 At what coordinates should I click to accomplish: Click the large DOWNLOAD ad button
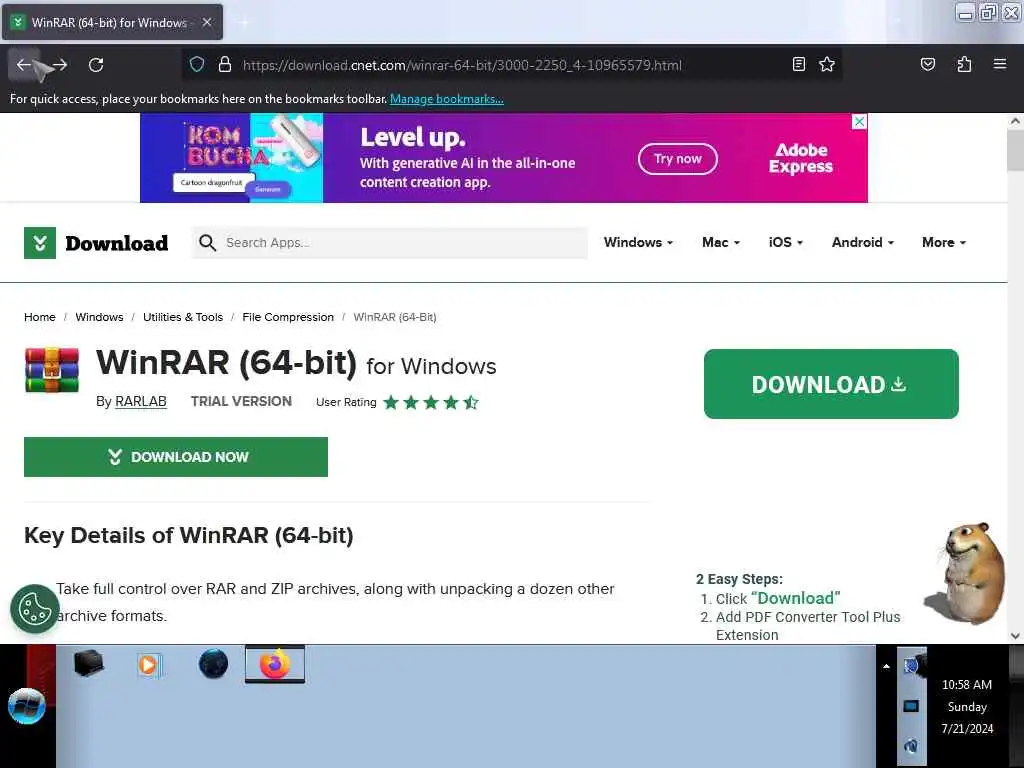coord(831,384)
